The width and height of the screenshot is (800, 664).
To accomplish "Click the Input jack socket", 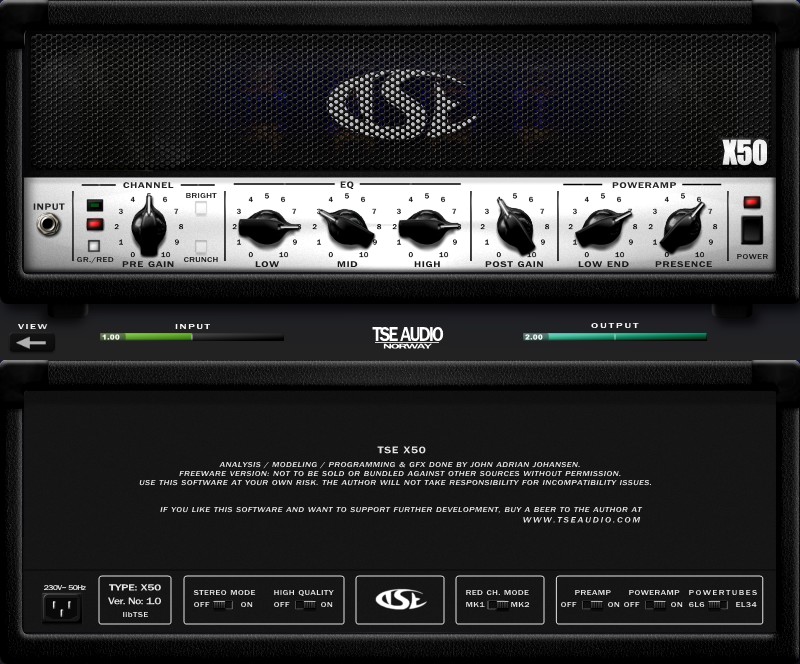I will click(48, 225).
